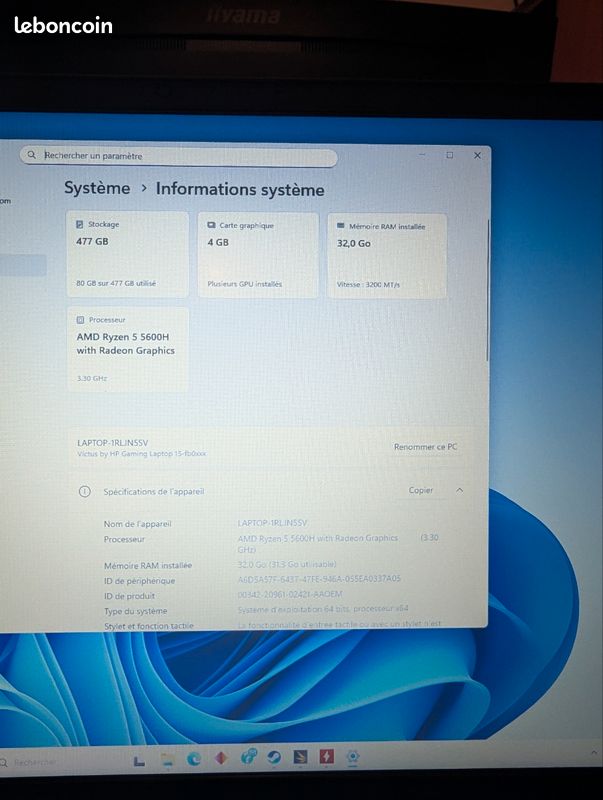Select the Type du système label
This screenshot has width=603, height=800.
pyautogui.click(x=135, y=611)
